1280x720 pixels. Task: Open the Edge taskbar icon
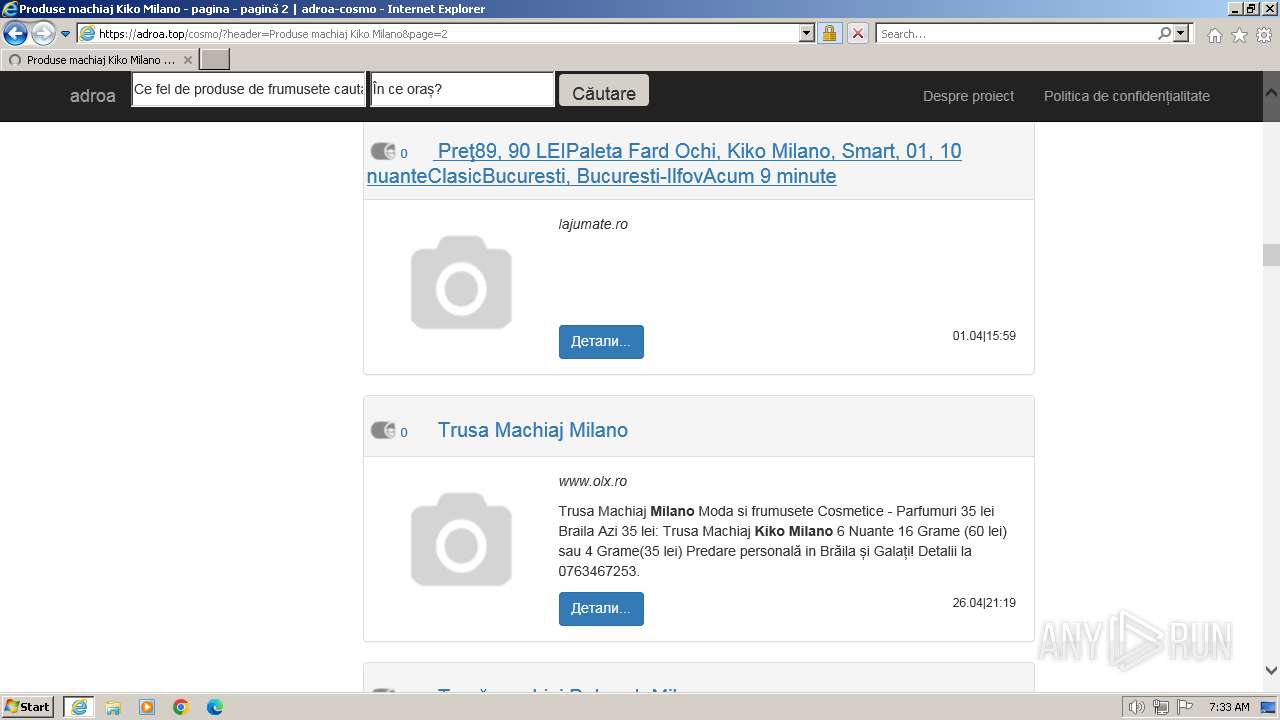(215, 707)
